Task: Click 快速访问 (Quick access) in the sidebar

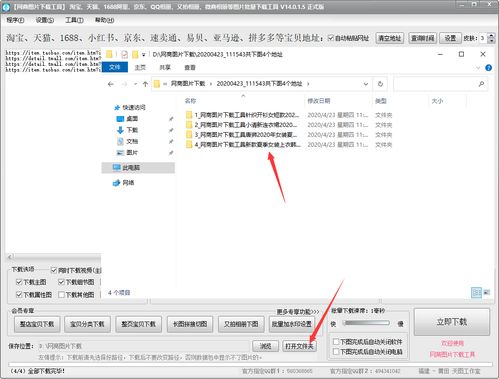Action: click(133, 107)
